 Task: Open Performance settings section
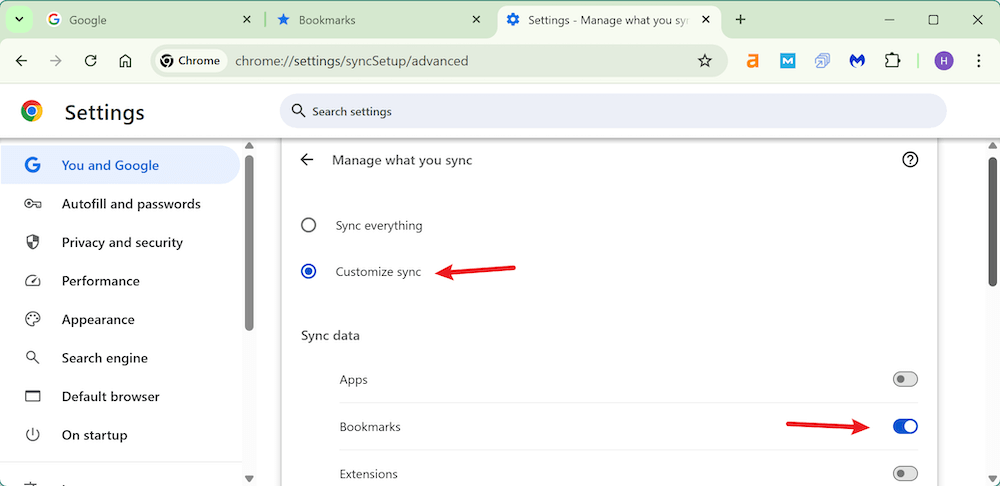click(x=121, y=281)
